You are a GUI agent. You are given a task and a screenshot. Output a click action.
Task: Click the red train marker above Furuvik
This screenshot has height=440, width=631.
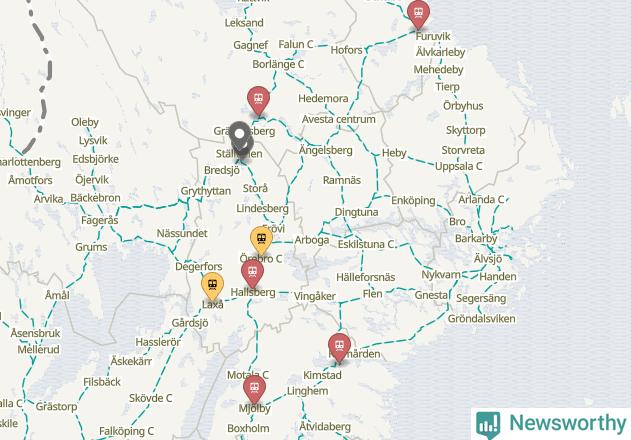418,14
